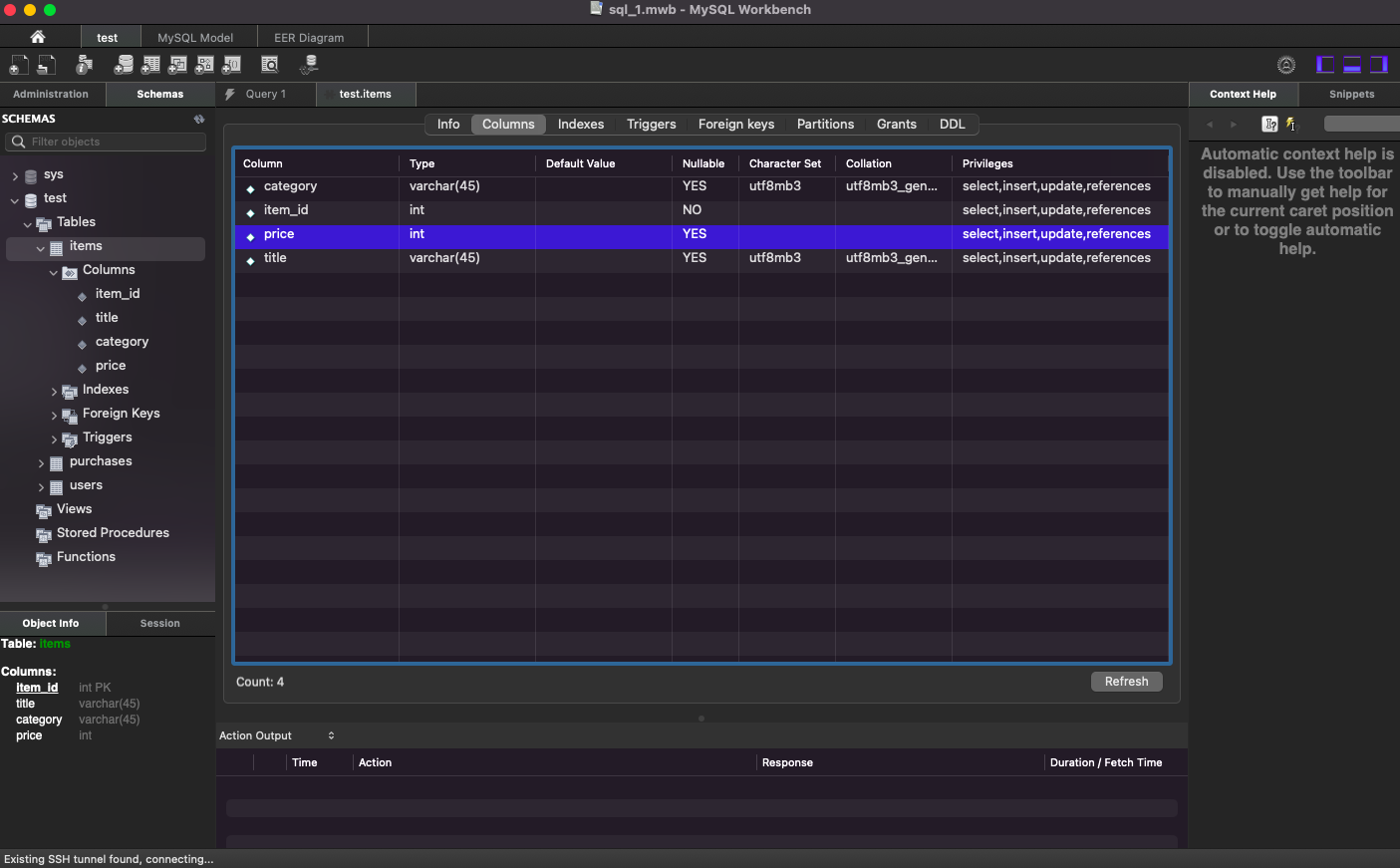Open the home screen tab icon
Image resolution: width=1400 pixels, height=868 pixels.
[38, 37]
